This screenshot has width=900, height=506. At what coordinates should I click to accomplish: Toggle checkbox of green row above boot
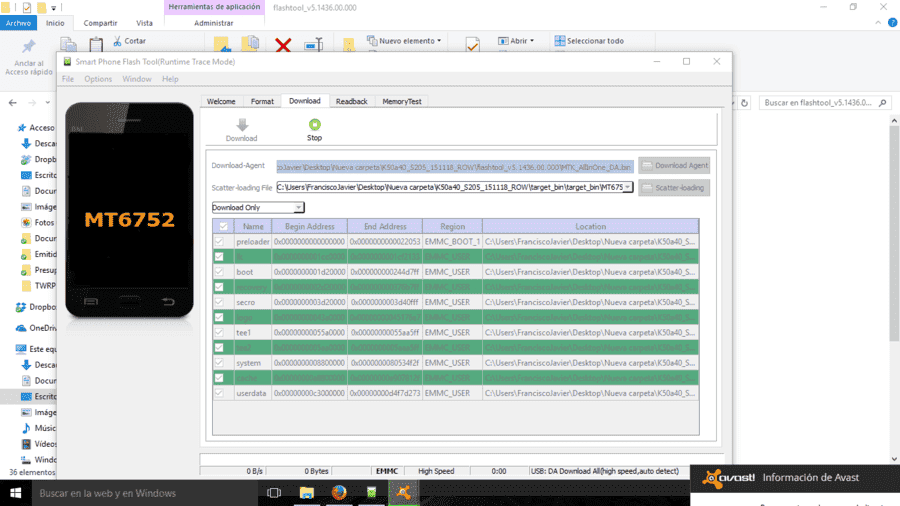[219, 256]
